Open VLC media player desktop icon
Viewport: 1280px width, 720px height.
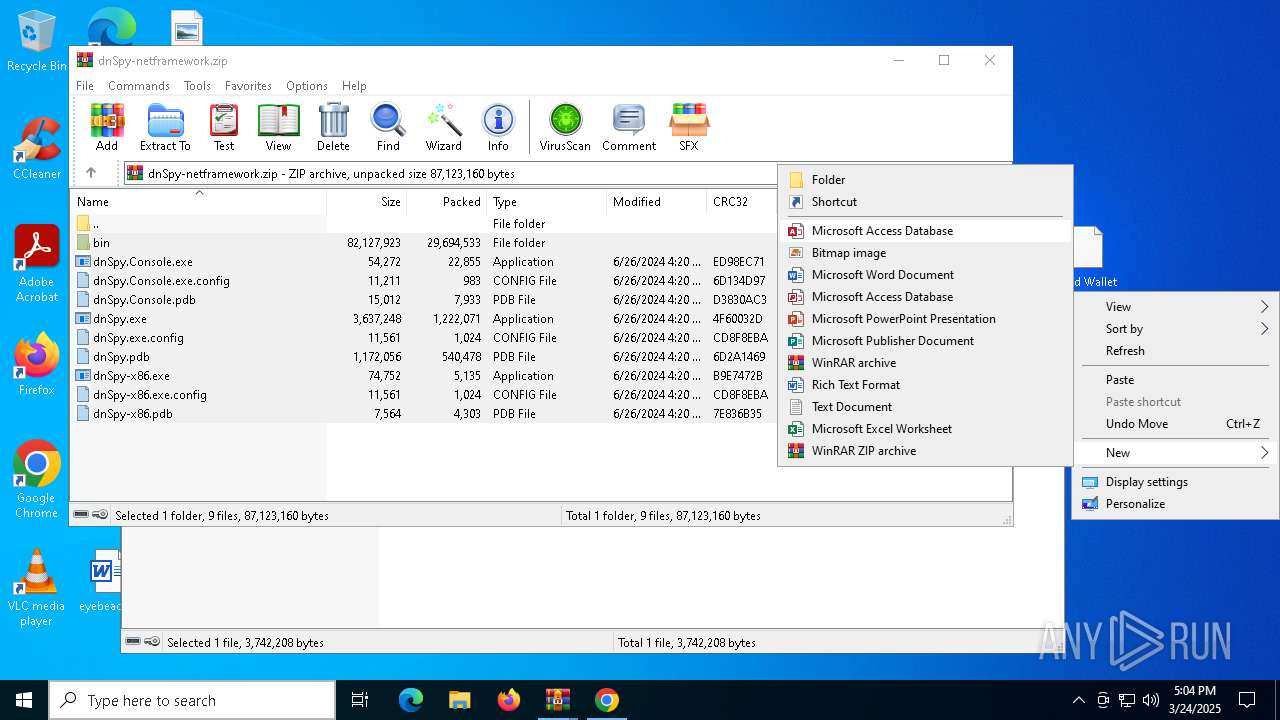tap(37, 588)
